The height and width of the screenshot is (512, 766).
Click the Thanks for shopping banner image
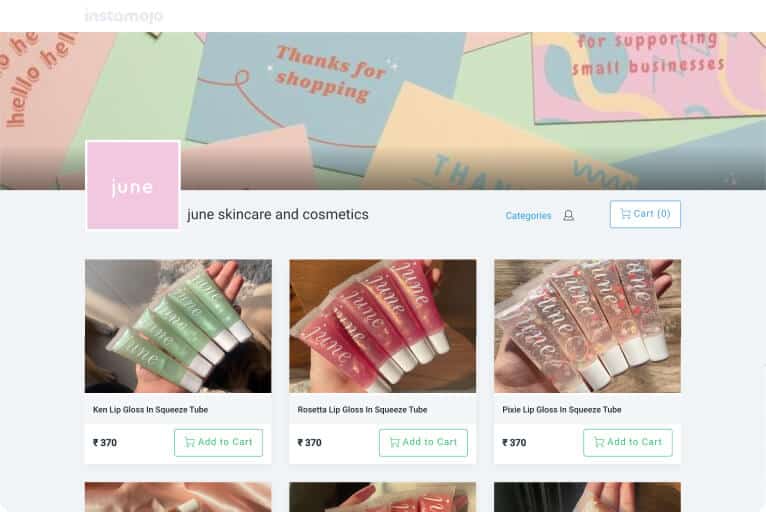(x=383, y=111)
